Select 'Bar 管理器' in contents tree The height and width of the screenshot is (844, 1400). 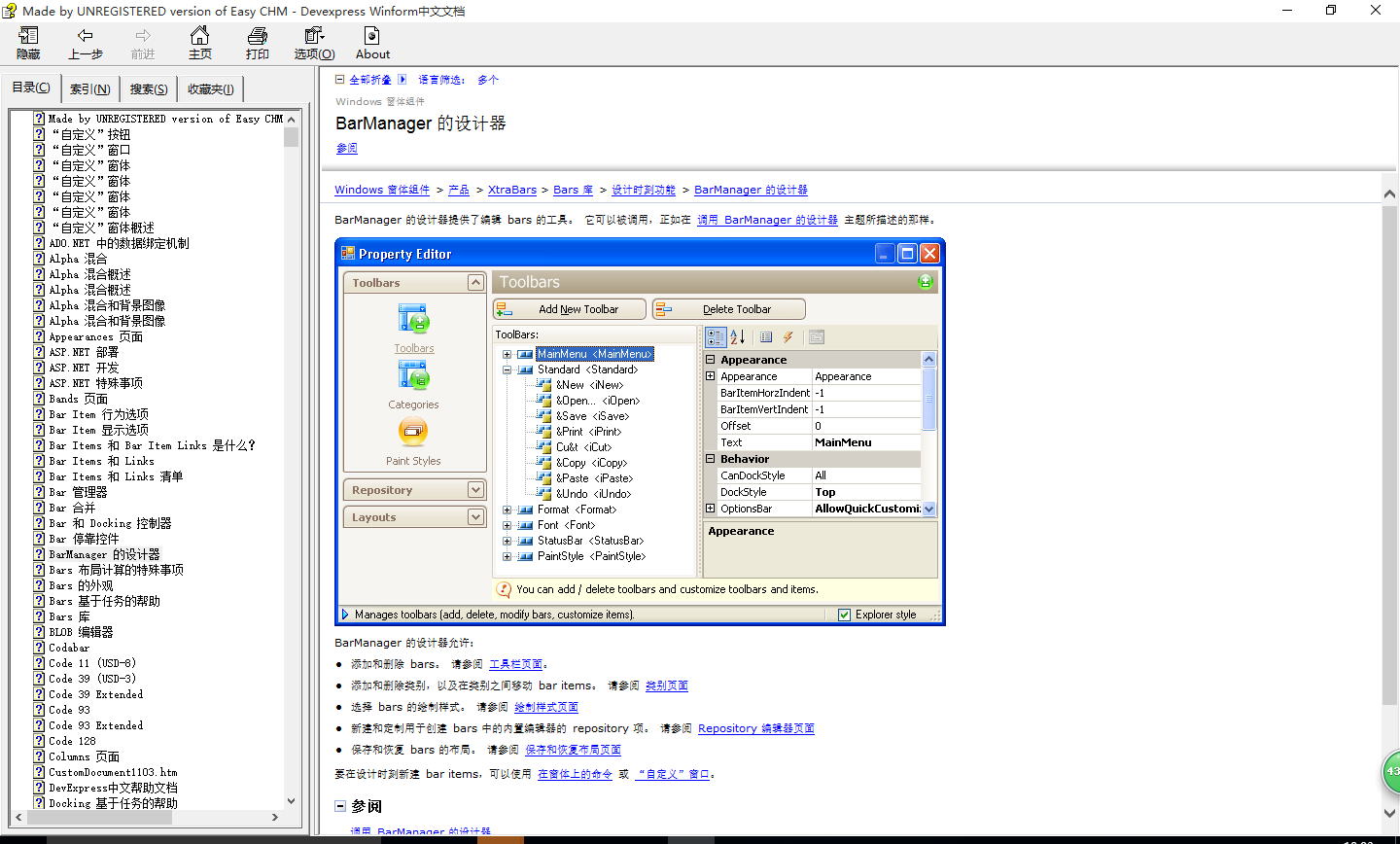coord(79,492)
